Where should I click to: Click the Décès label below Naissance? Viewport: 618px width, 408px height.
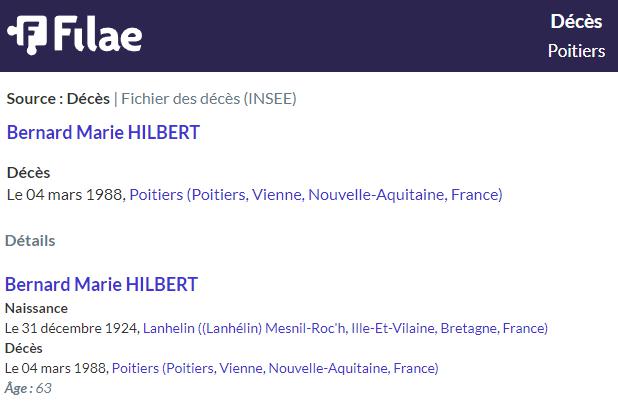(24, 348)
